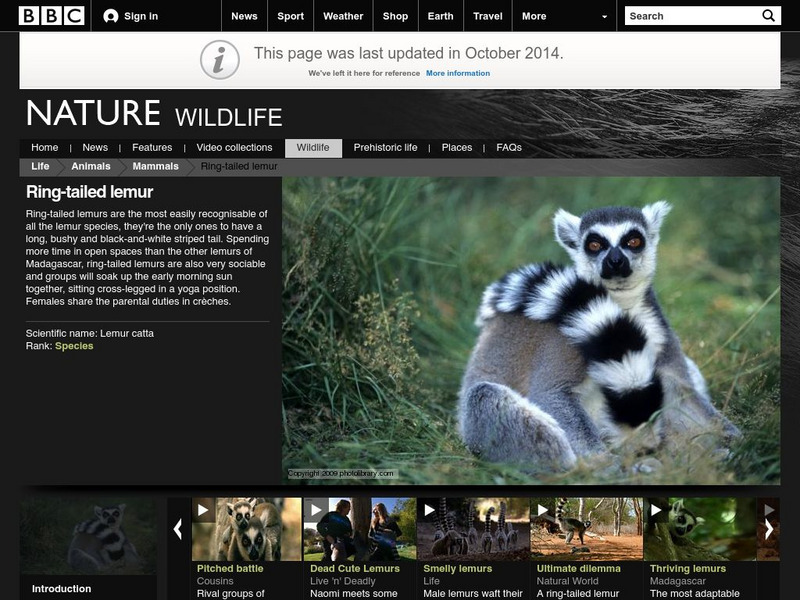The width and height of the screenshot is (800, 600).
Task: Open the Thriving lemurs title link
Action: coord(688,568)
